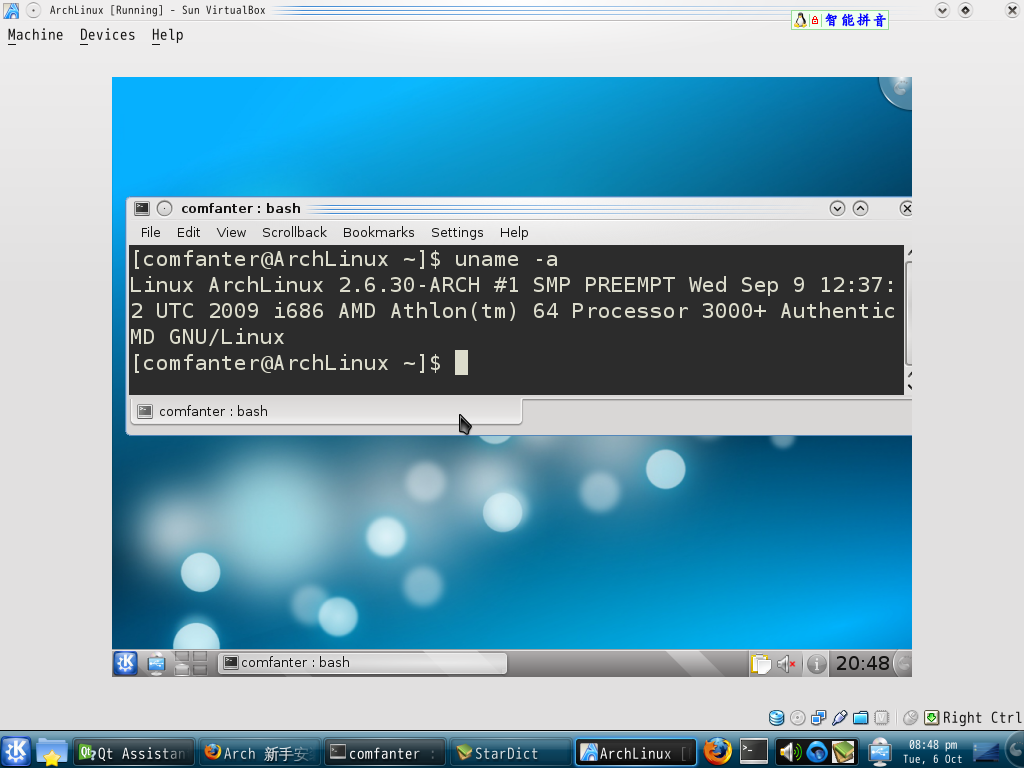Click the guest panel clock showing 20:48
Image resolution: width=1024 pixels, height=768 pixels.
[863, 664]
